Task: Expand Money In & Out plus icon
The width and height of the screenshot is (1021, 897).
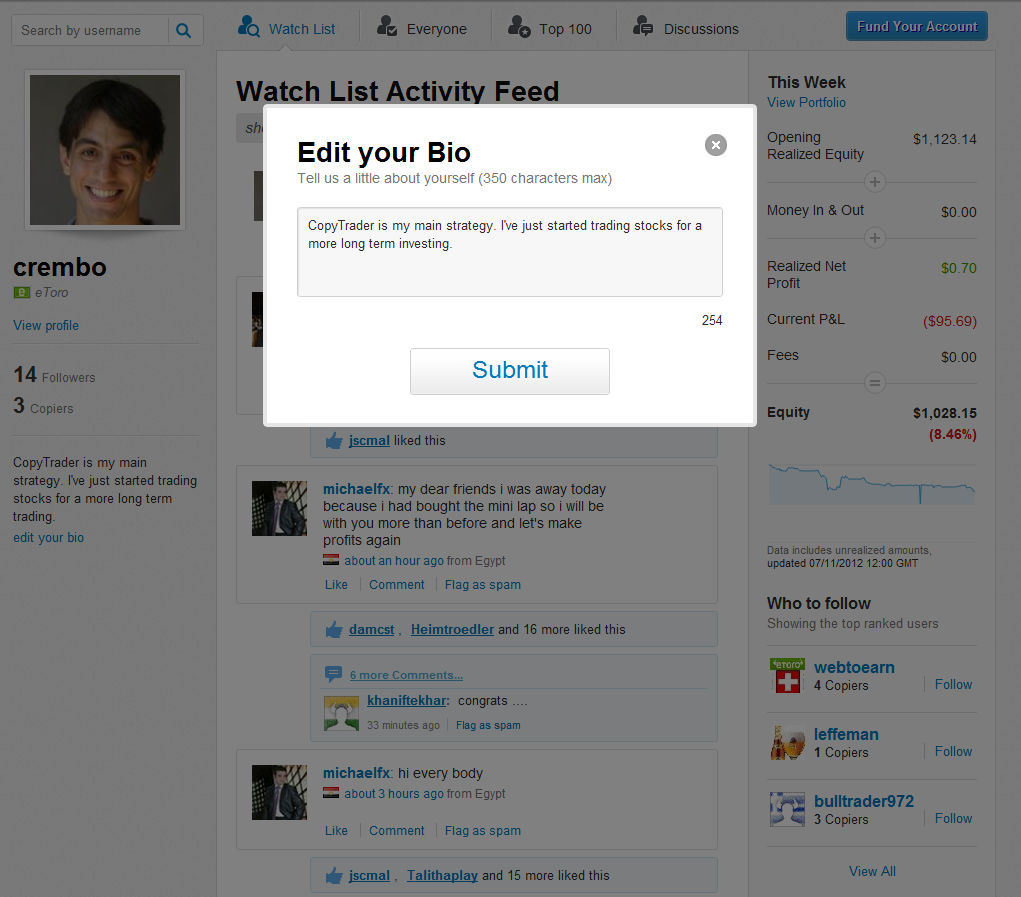Action: click(875, 238)
